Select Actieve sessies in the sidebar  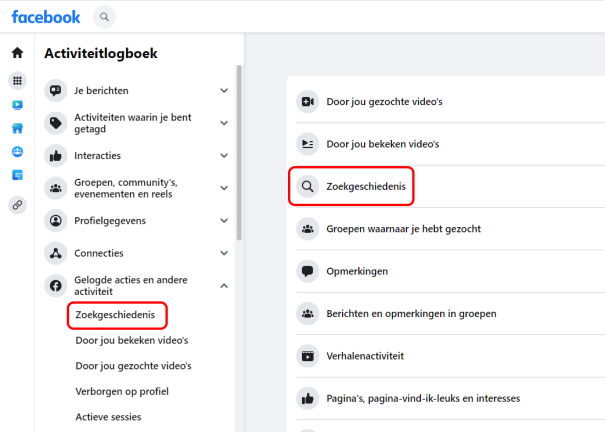[x=108, y=417]
